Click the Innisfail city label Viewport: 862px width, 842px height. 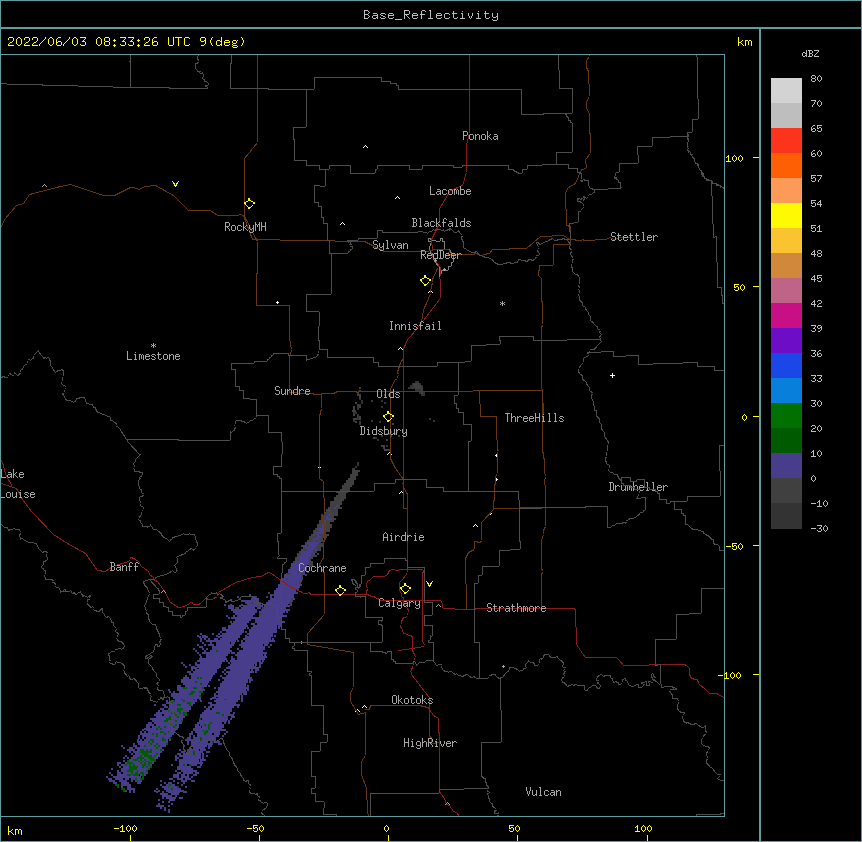(x=415, y=326)
